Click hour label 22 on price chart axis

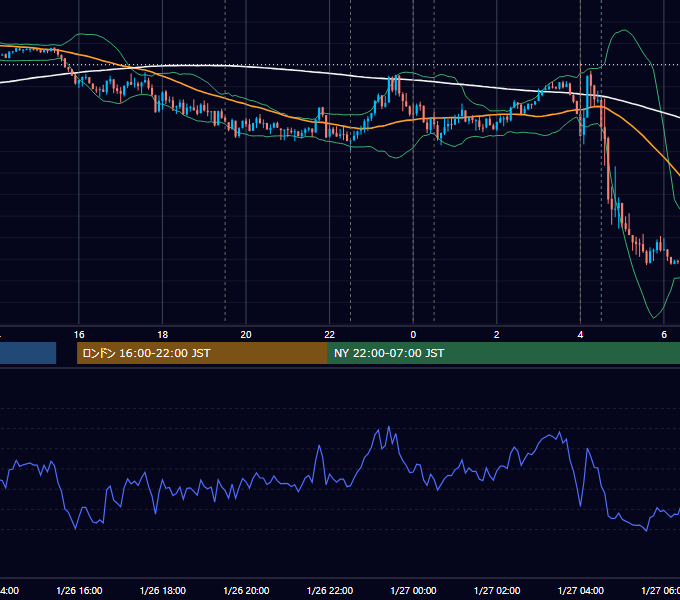click(330, 335)
